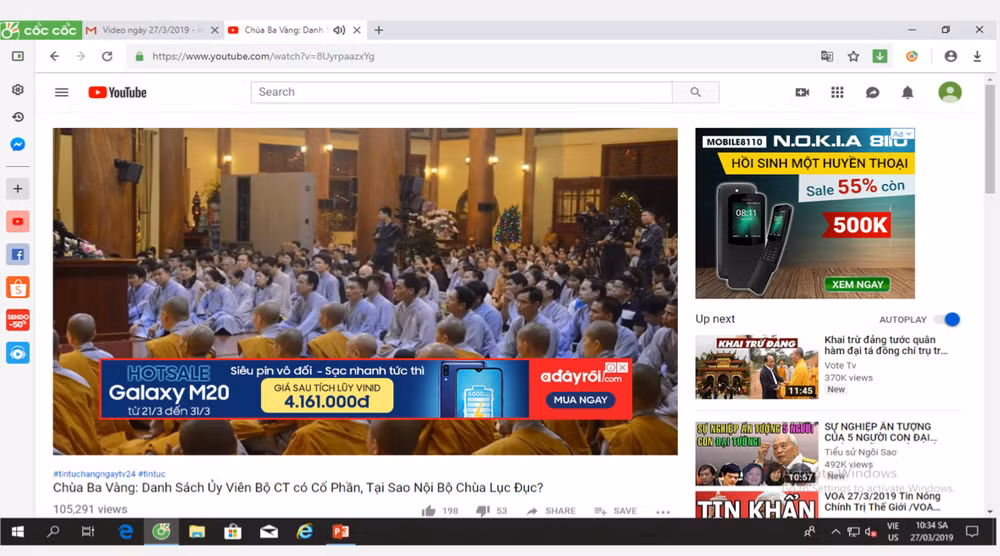This screenshot has height=556, width=1000.
Task: Open Sự nghiệp ấn tượng video thumbnail
Action: pos(756,453)
